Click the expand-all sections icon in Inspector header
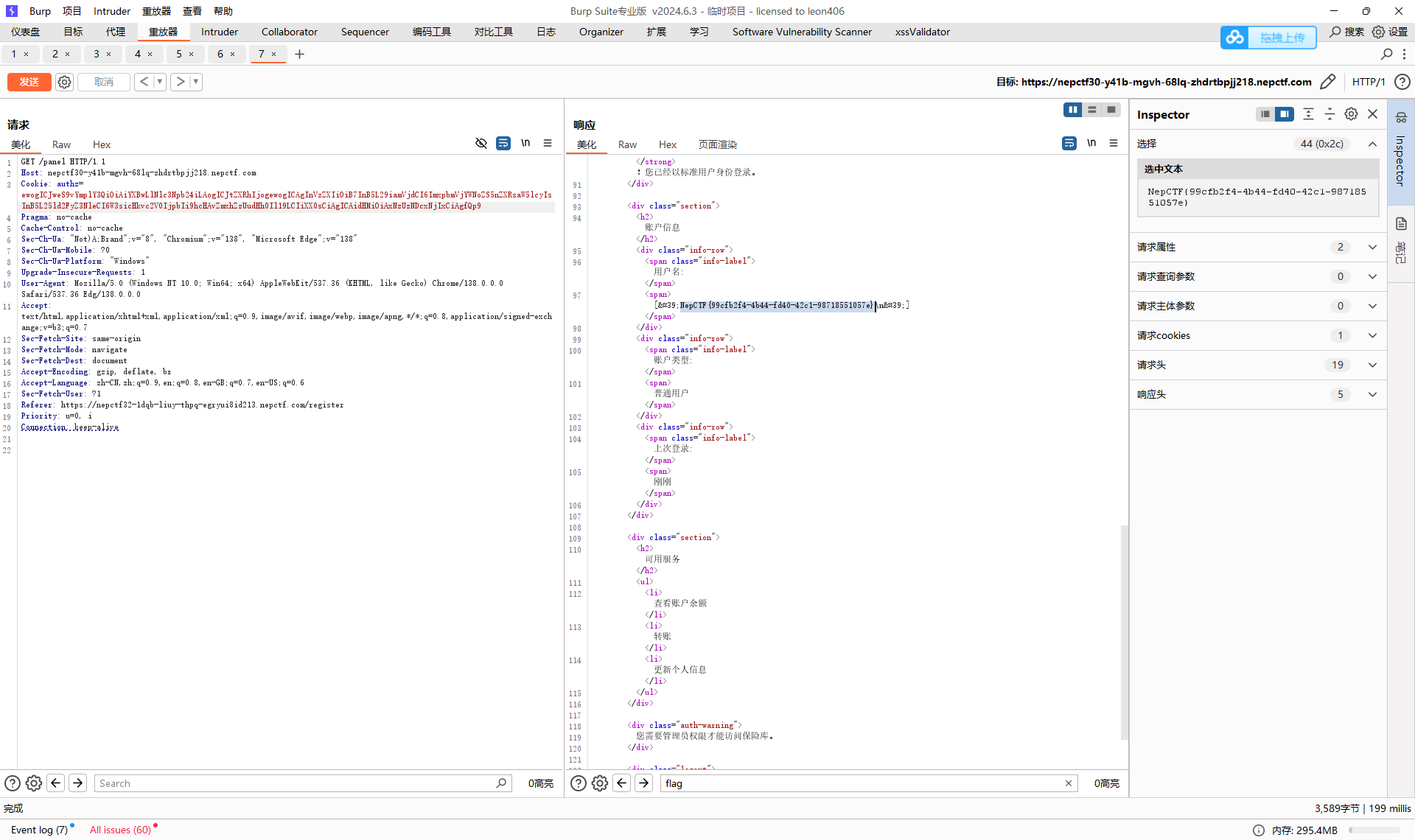1415x840 pixels. [x=1308, y=113]
